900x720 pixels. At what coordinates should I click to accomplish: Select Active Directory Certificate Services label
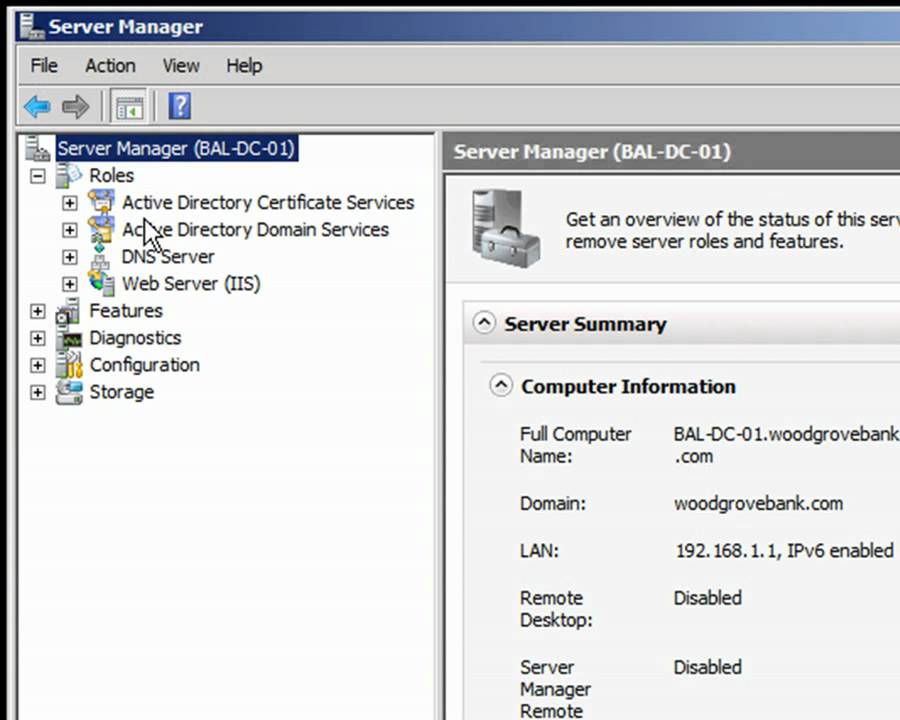pos(268,203)
